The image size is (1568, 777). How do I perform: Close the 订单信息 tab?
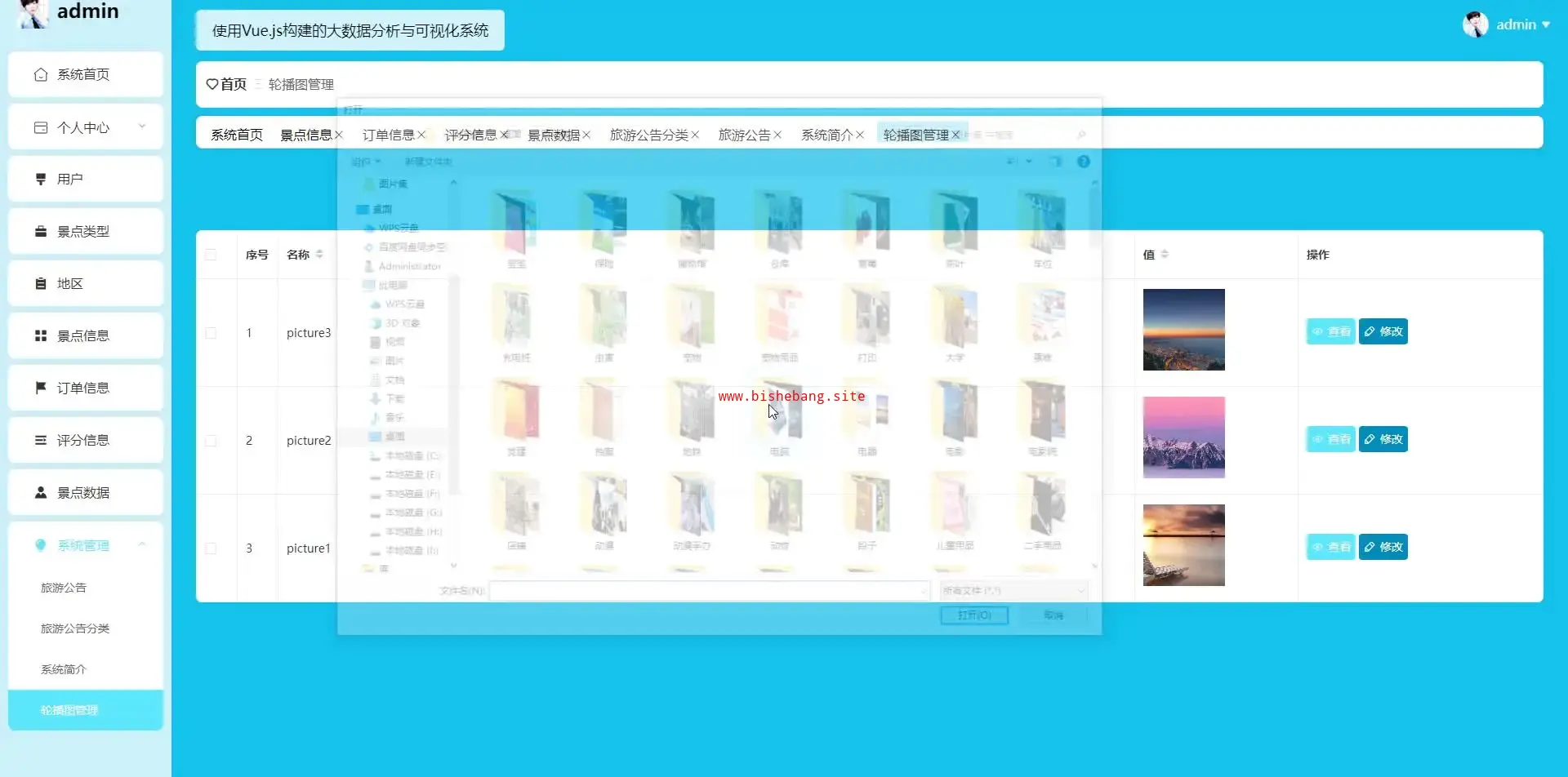pos(421,135)
